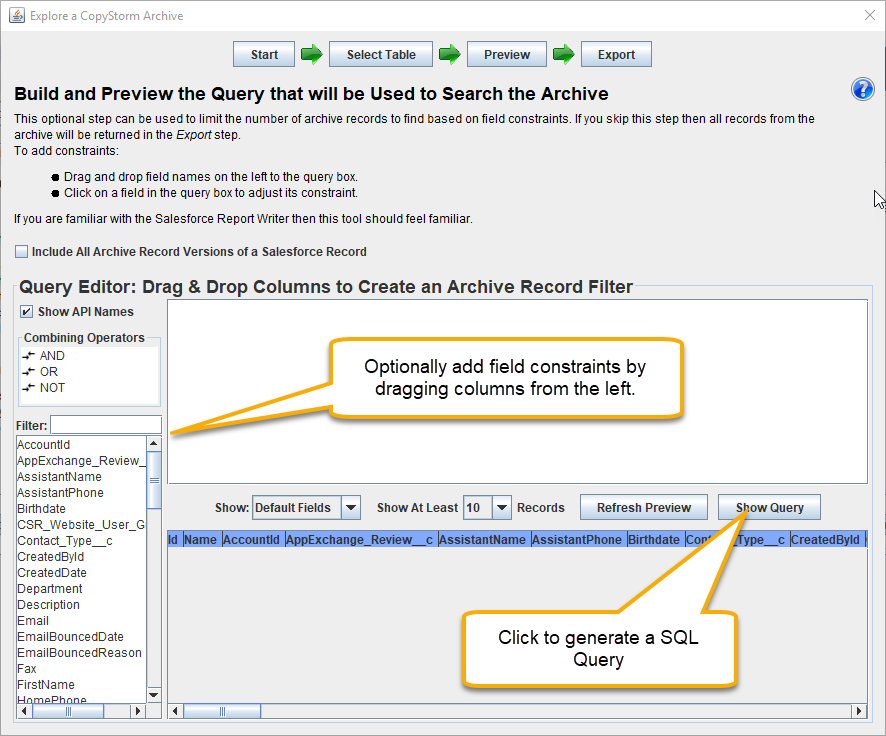Click the field list vertical scrollbar thumb

tap(154, 480)
